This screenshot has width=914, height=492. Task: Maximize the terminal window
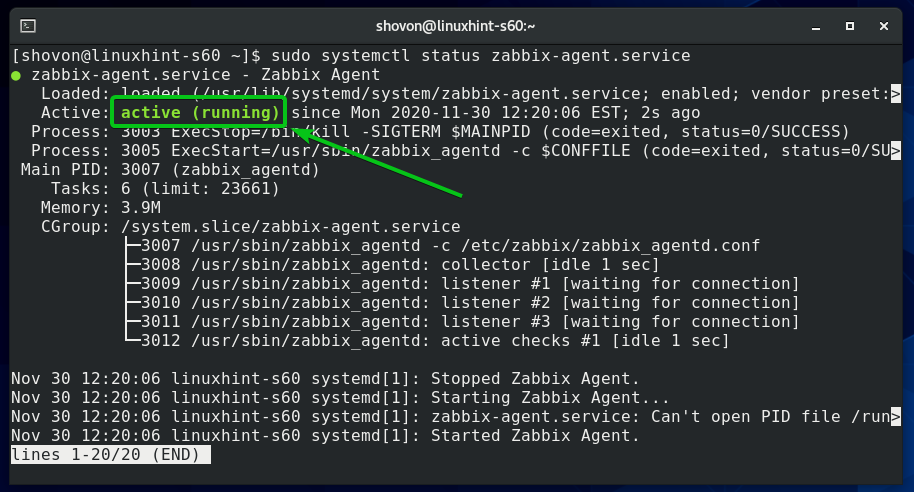coord(848,23)
